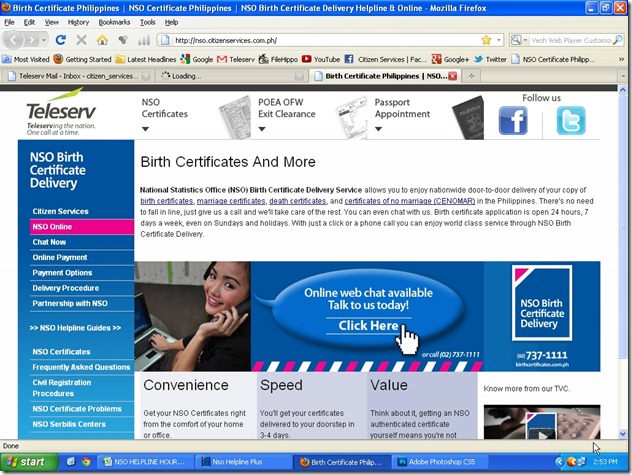Screen dimensions: 632x475
Task: Close the Birth Certificate Philippines tab
Action: (x=453, y=76)
